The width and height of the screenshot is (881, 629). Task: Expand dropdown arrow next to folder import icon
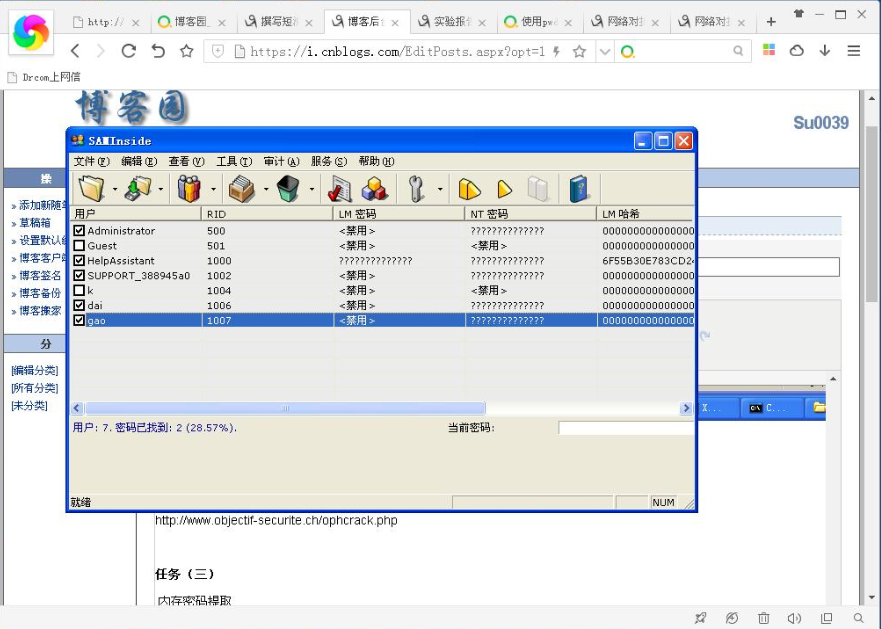pos(115,189)
